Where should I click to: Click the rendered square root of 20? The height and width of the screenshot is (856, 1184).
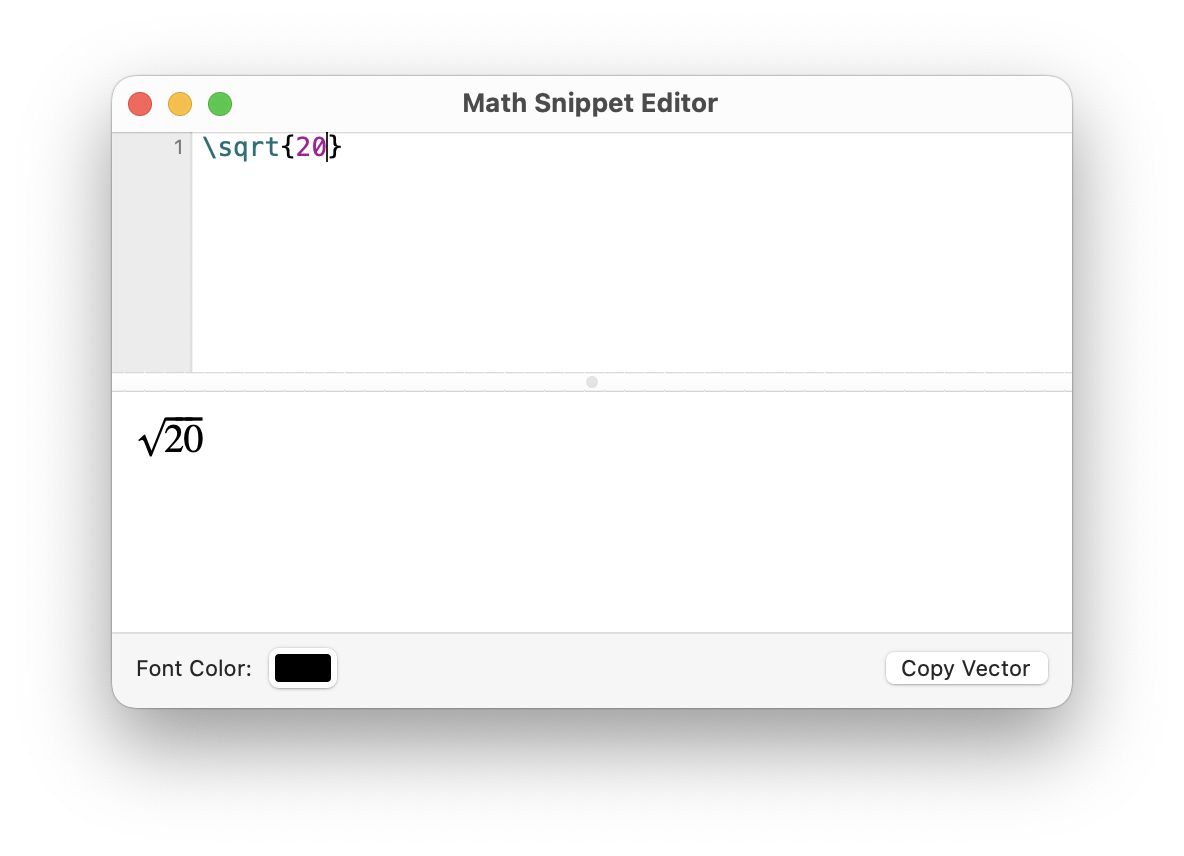click(171, 436)
